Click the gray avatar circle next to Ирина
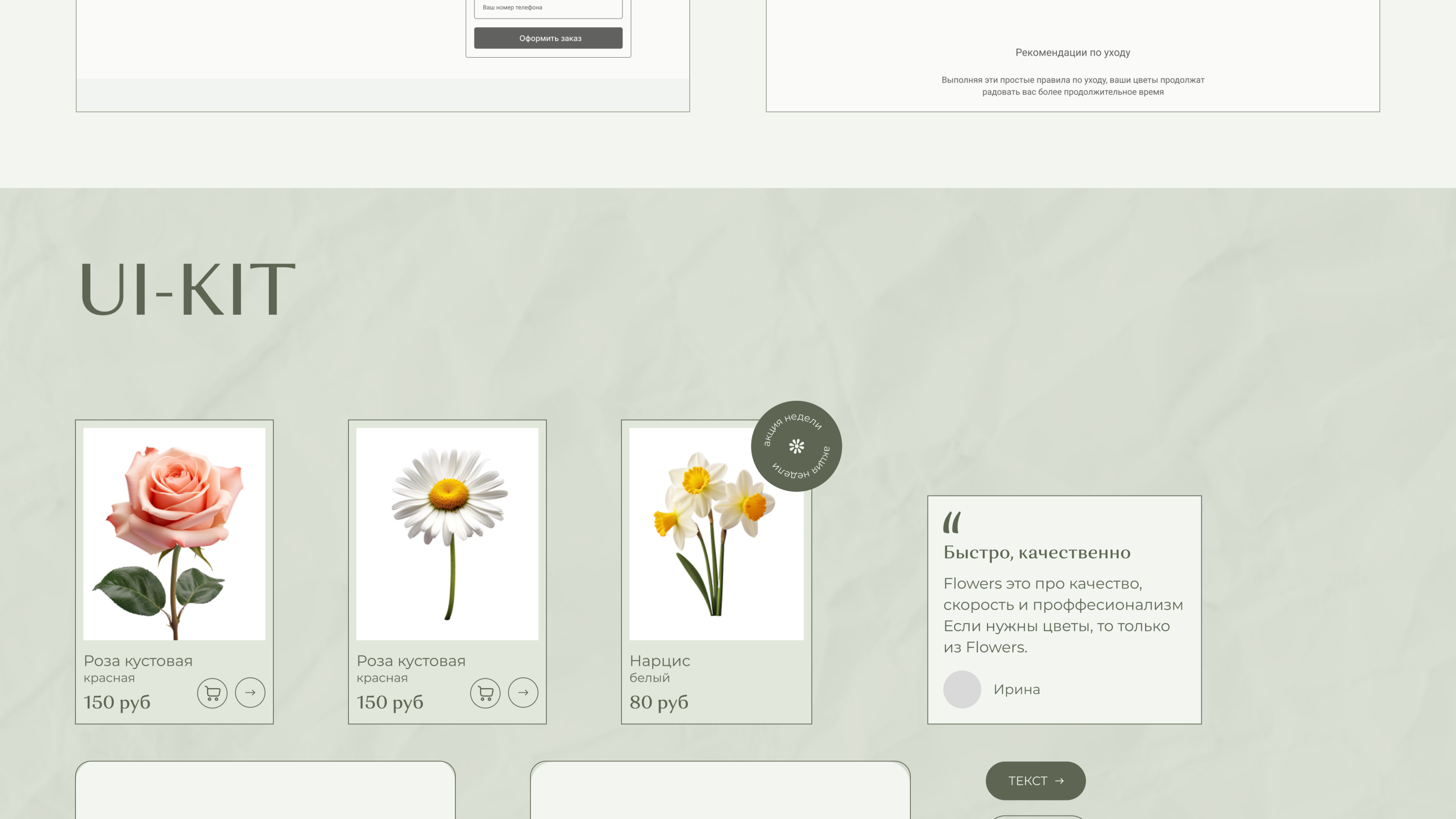This screenshot has height=819, width=1456. (962, 689)
